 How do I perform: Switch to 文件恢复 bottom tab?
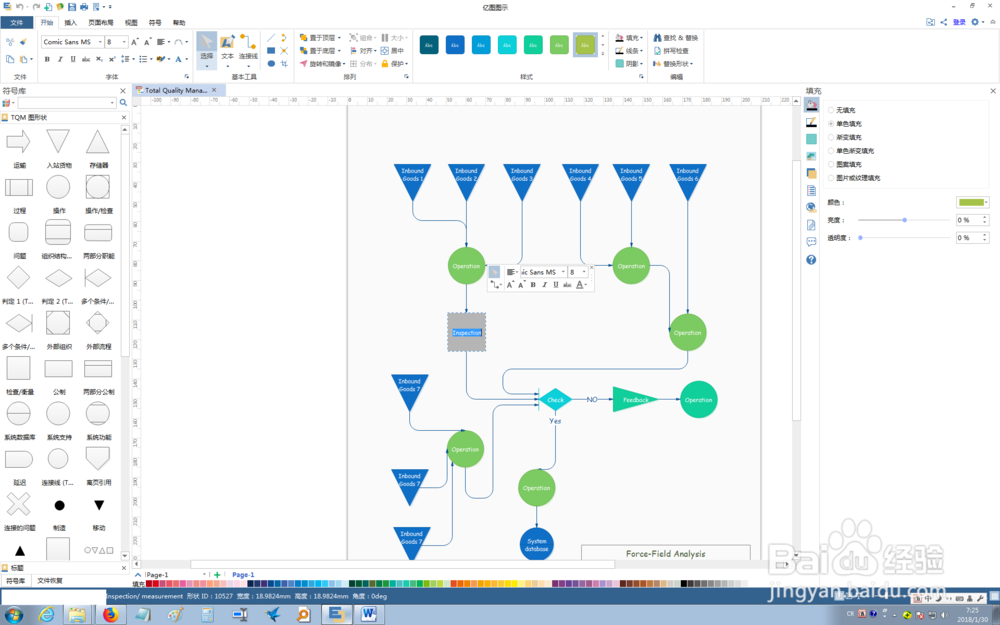tap(48, 581)
